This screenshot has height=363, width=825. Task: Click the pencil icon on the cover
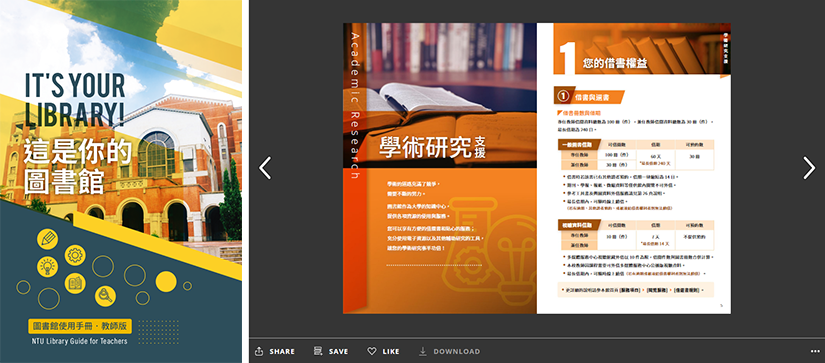point(47,239)
